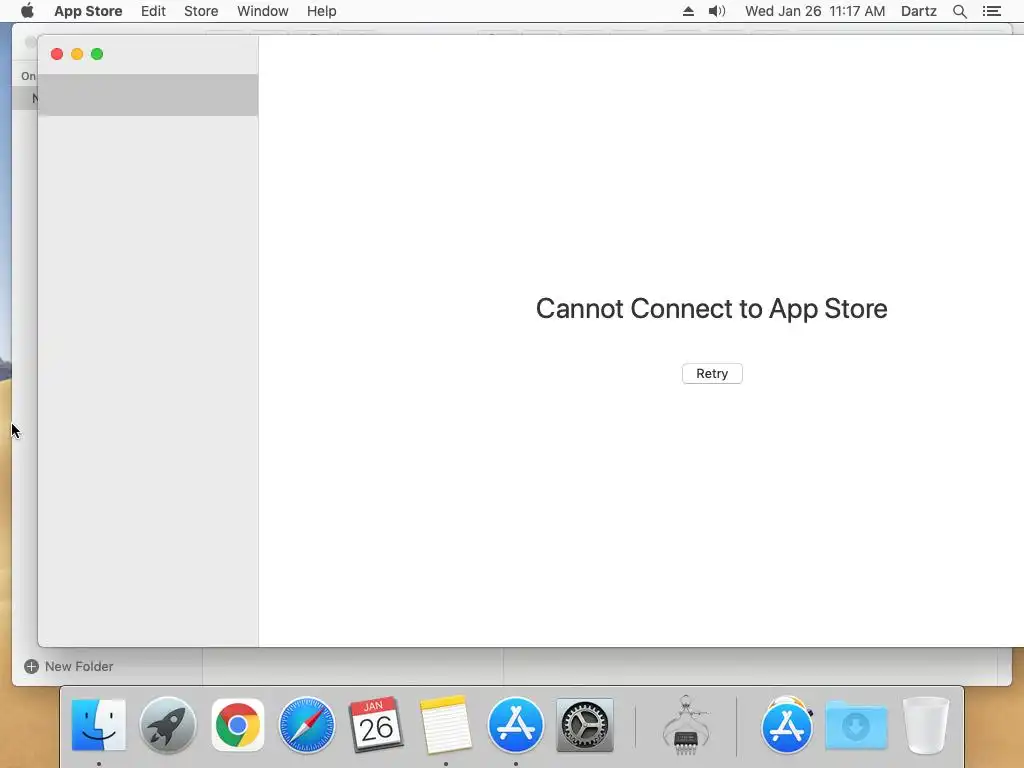Viewport: 1024px width, 768px height.
Task: Open Google Chrome from the Dock
Action: (x=238, y=725)
